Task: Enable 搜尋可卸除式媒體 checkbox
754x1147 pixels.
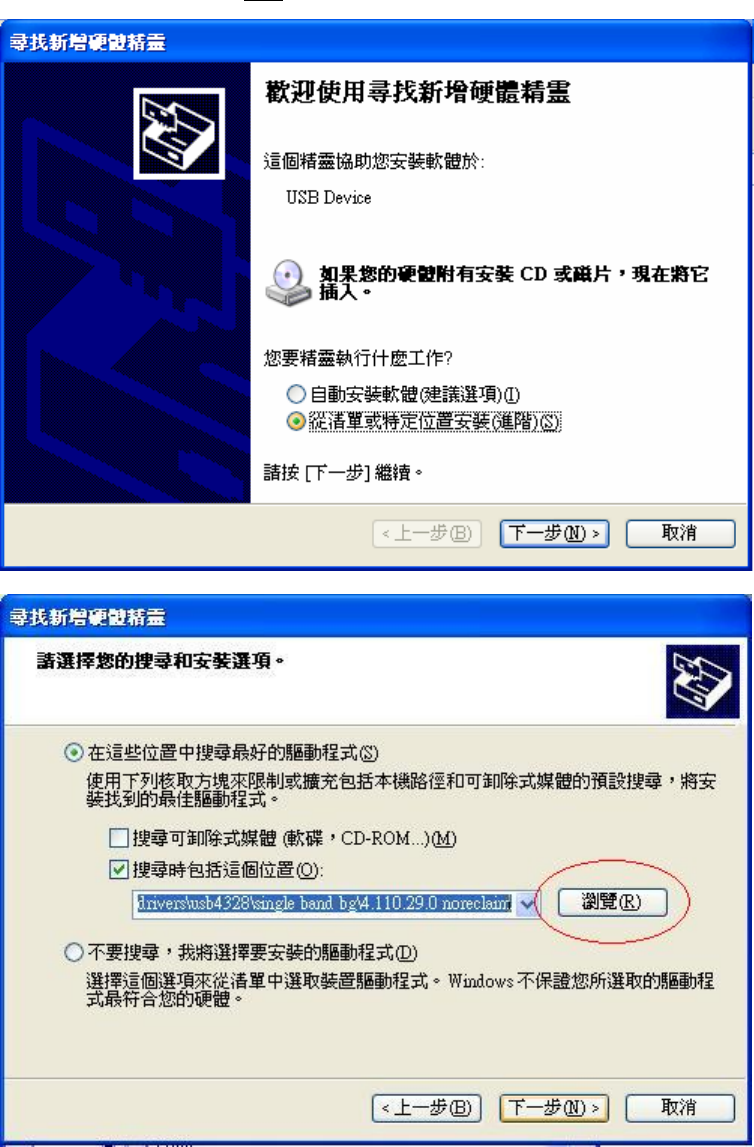Action: click(117, 838)
